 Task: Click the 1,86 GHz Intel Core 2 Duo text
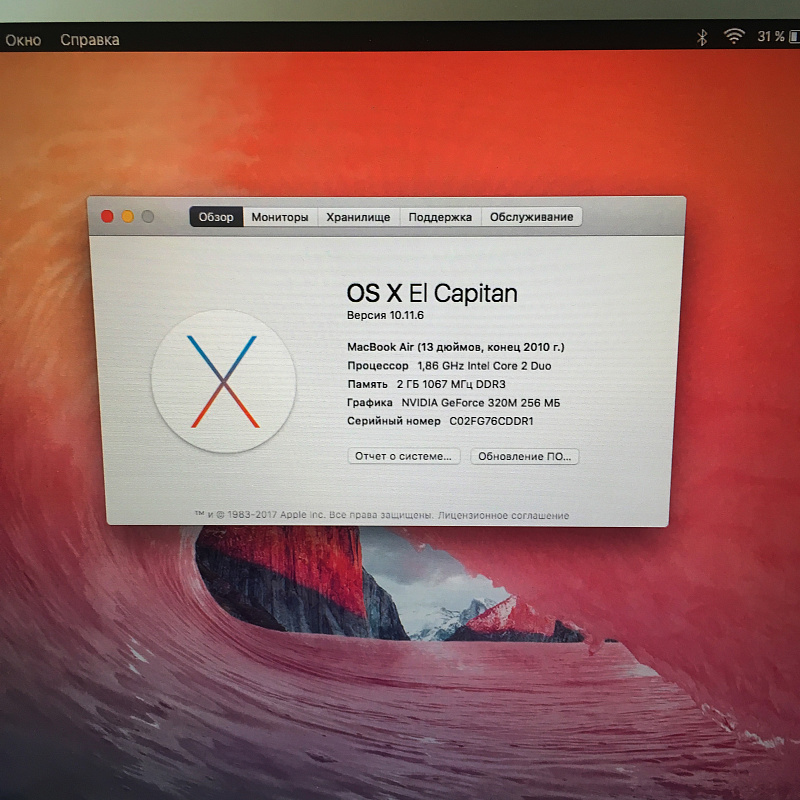coord(484,366)
